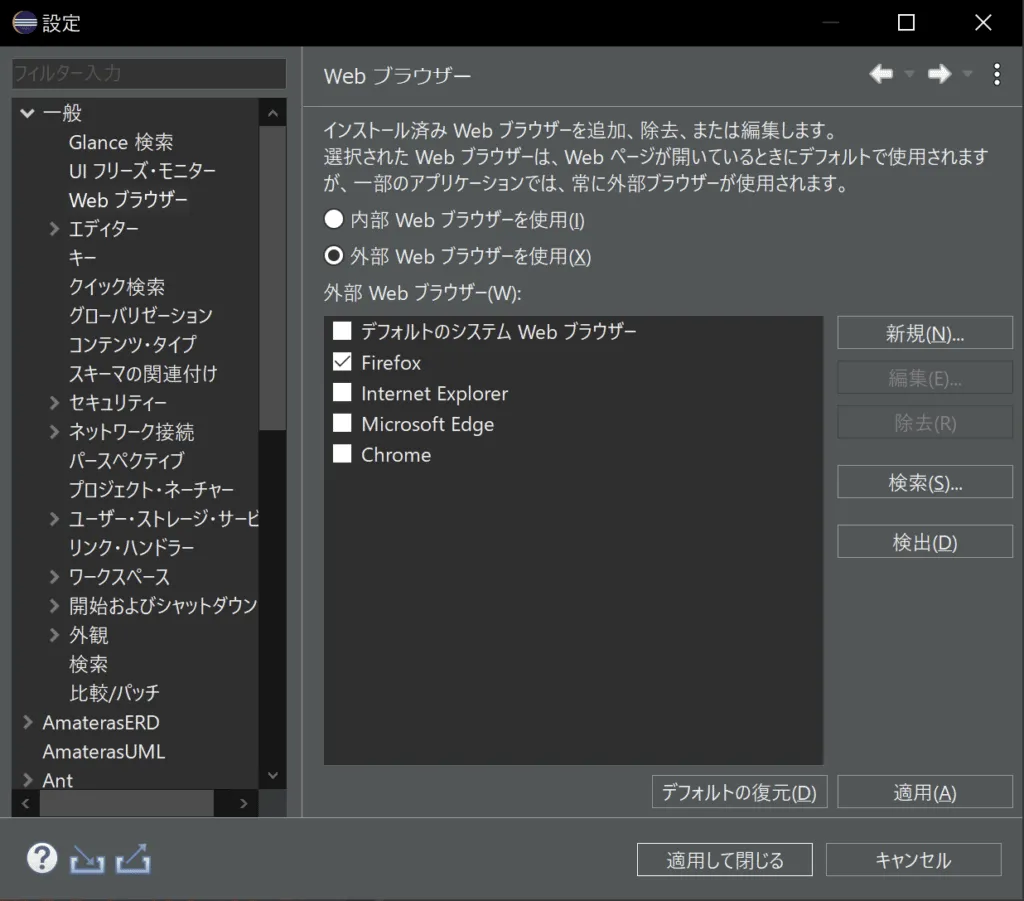Viewport: 1024px width, 901px height.
Task: Collapse the 一般 tree node
Action: [x=27, y=113]
